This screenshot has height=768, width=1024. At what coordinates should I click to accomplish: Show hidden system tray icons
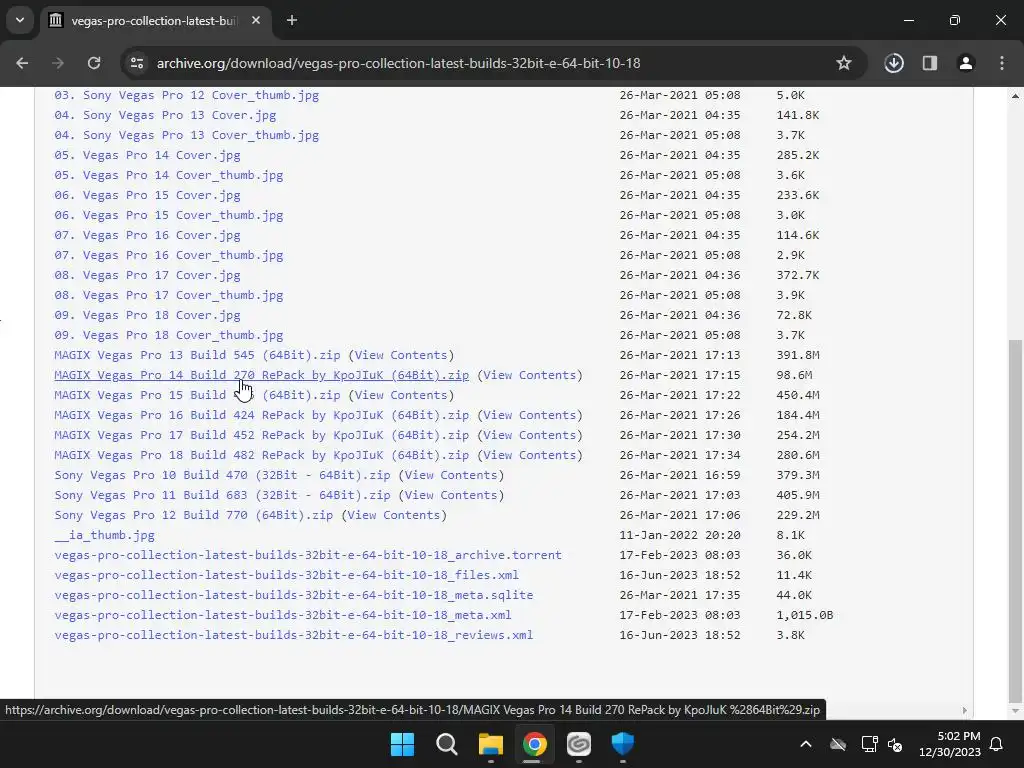806,744
